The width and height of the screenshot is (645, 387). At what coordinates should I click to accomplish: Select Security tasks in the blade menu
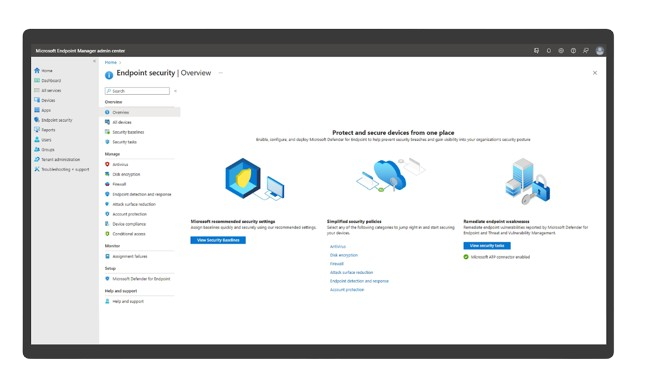point(121,142)
